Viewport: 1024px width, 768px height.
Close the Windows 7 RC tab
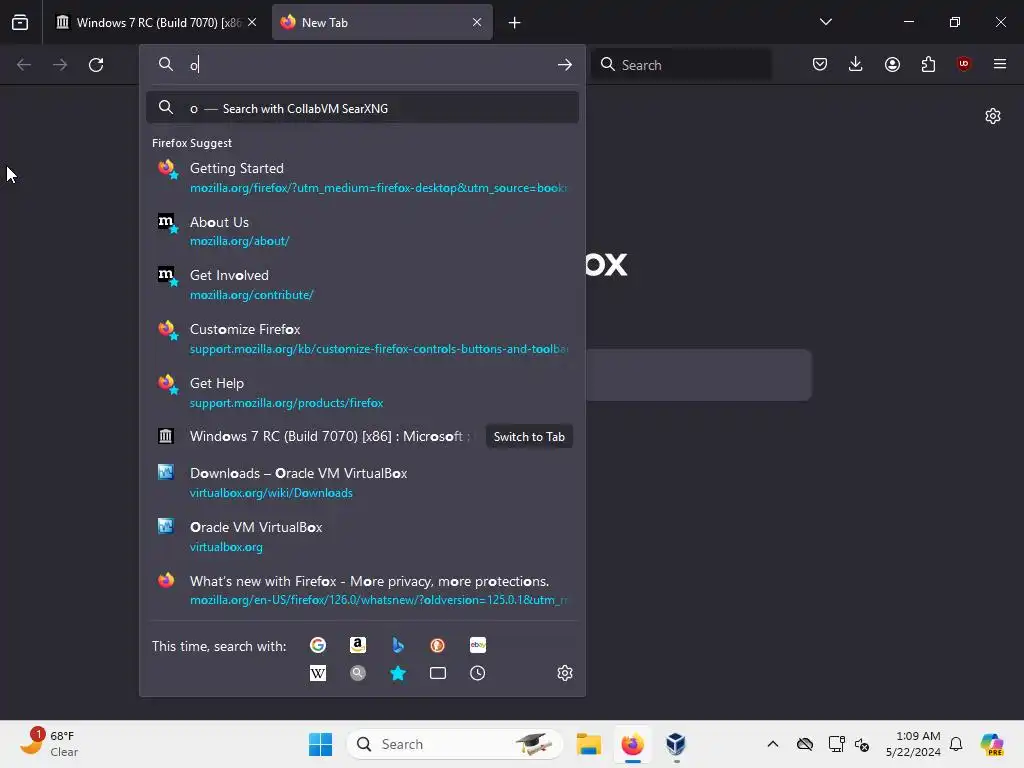click(252, 22)
